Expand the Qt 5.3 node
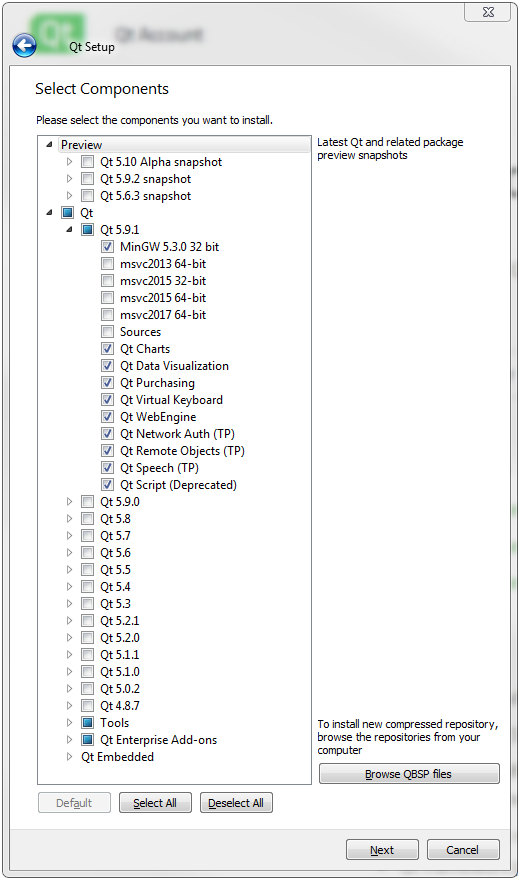Image resolution: width=518 pixels, height=878 pixels. click(69, 604)
